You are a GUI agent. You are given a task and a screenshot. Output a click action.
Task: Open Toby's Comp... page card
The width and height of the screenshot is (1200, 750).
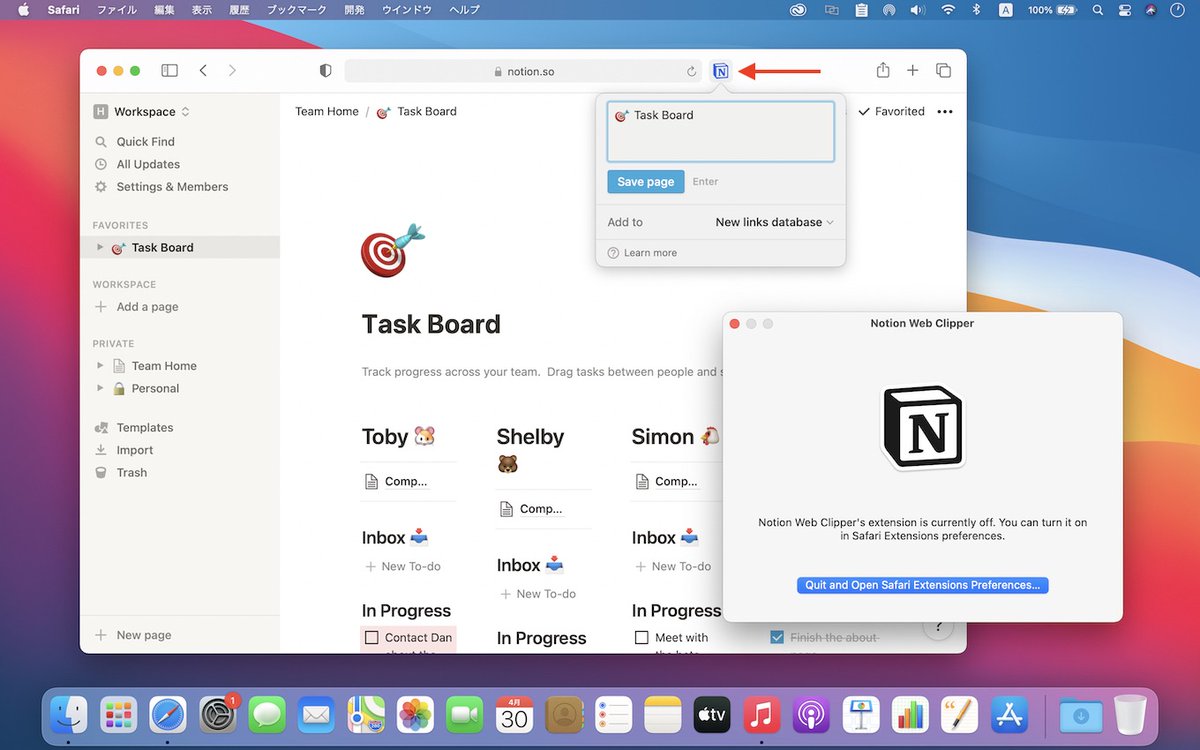[x=408, y=481]
